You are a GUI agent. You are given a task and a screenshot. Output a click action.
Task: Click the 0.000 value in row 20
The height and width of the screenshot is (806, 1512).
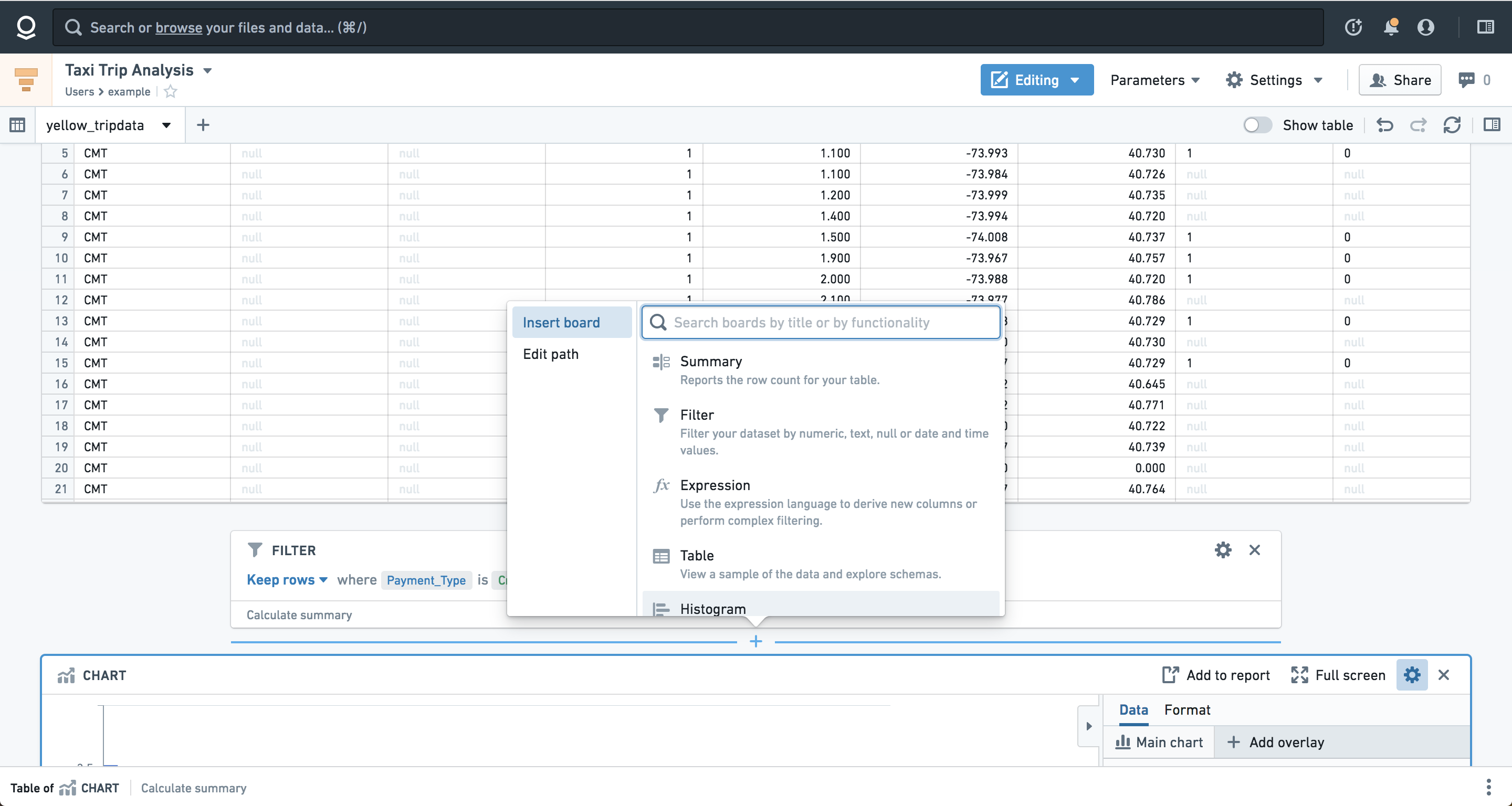click(1149, 467)
